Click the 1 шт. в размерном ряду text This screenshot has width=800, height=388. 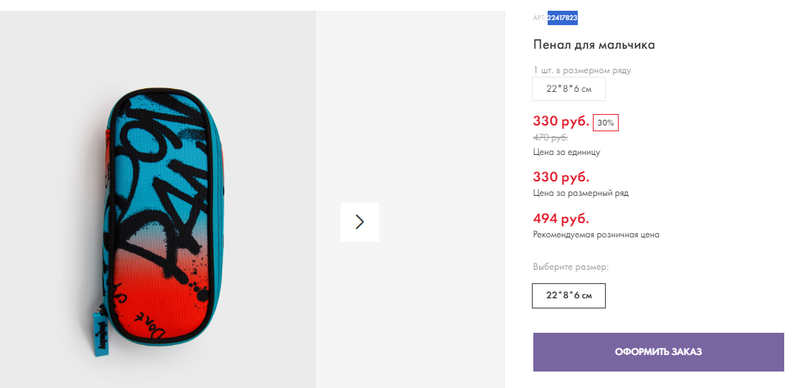(582, 70)
